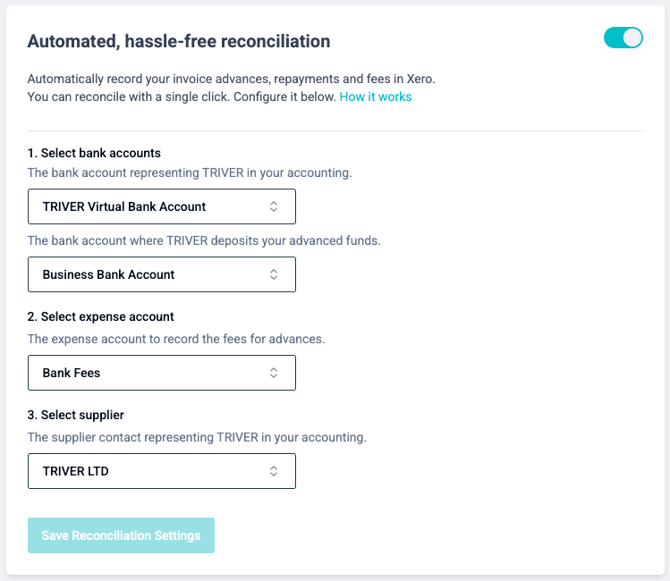The height and width of the screenshot is (581, 670).
Task: Open the How it works link
Action: (375, 97)
